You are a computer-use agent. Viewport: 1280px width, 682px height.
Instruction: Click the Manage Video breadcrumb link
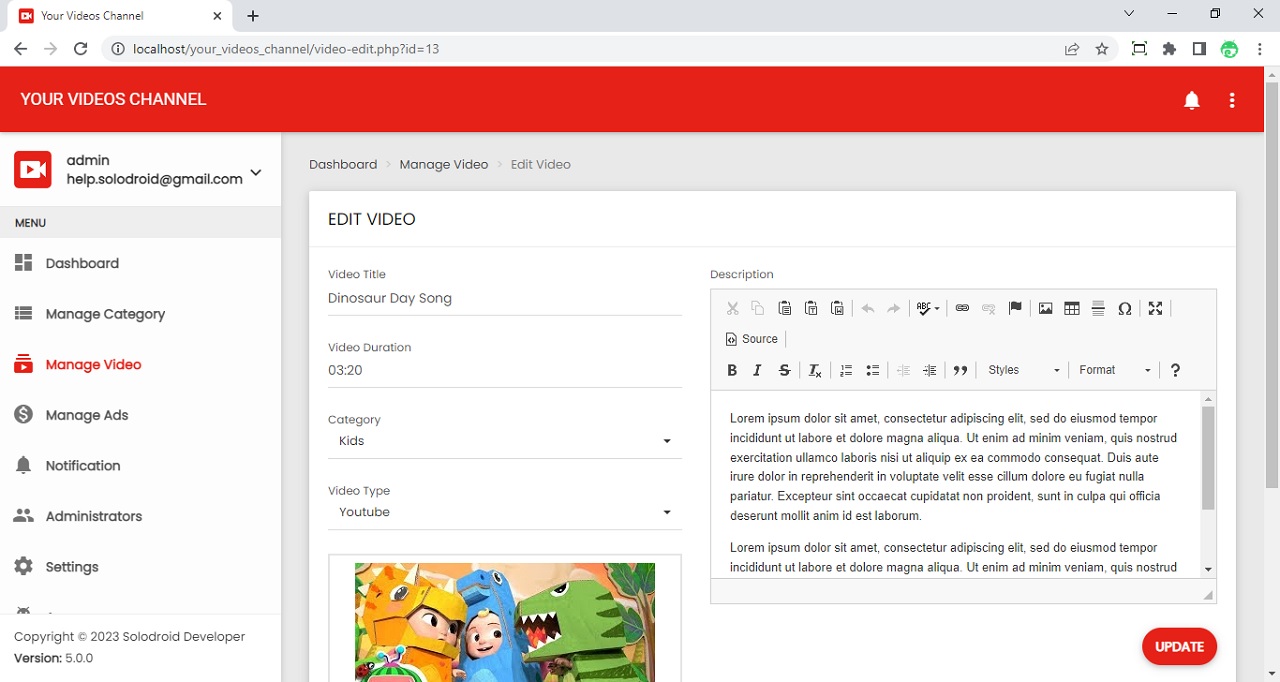click(444, 164)
